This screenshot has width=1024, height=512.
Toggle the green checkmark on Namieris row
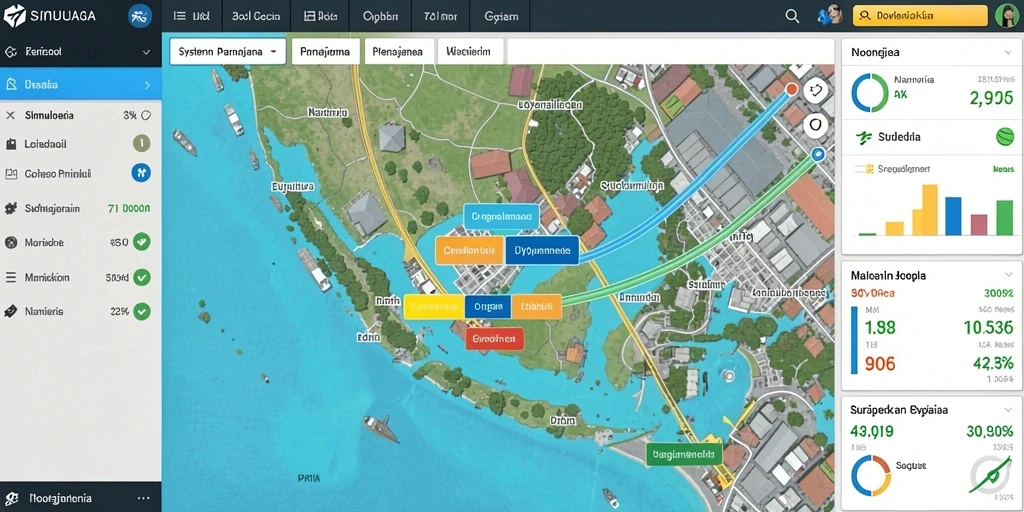click(142, 312)
